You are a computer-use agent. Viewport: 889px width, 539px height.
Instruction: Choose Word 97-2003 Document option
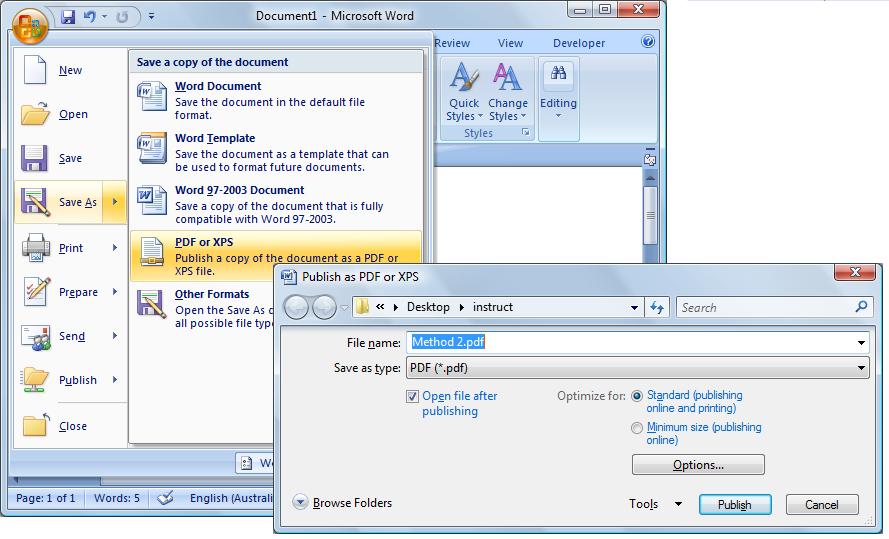pyautogui.click(x=276, y=204)
